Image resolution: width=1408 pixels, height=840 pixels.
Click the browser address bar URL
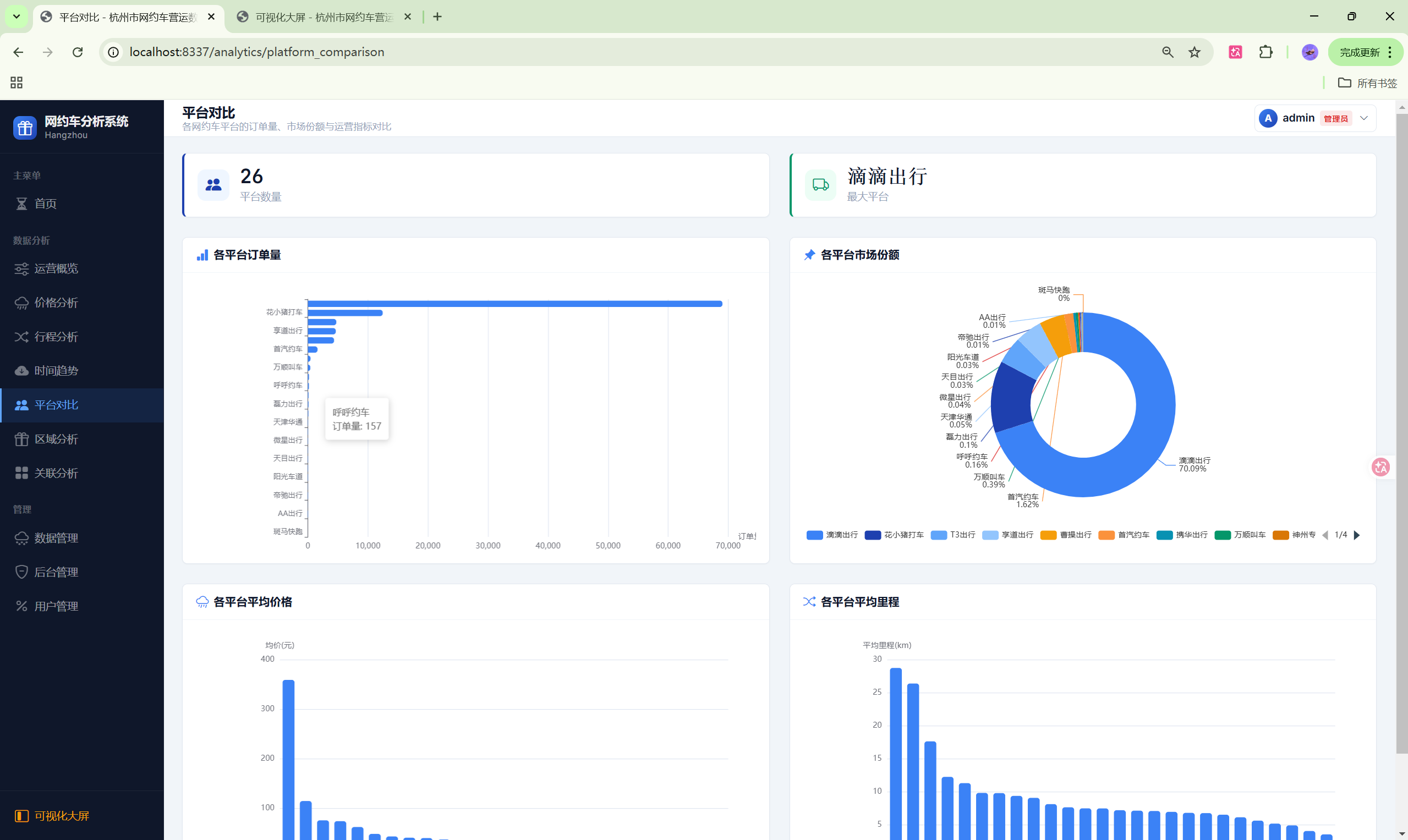(256, 52)
